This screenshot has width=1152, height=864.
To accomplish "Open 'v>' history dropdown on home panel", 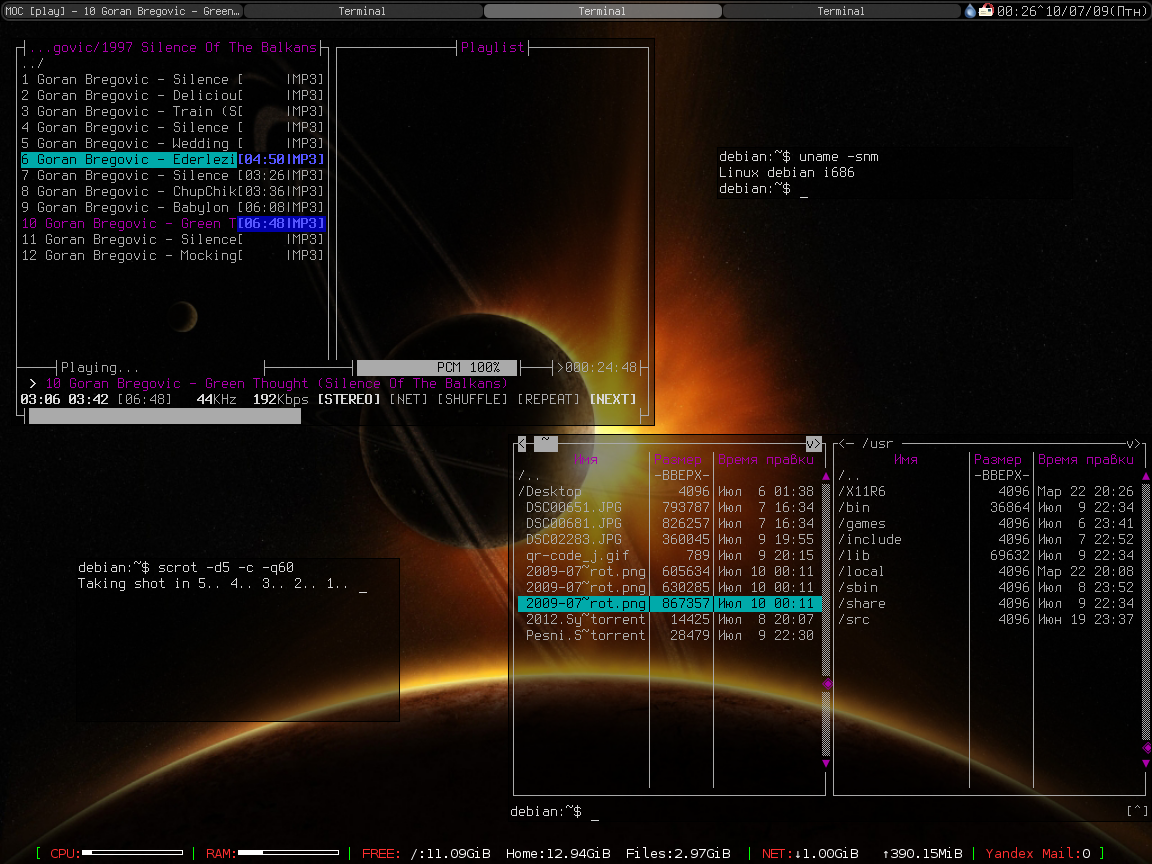I will (813, 443).
